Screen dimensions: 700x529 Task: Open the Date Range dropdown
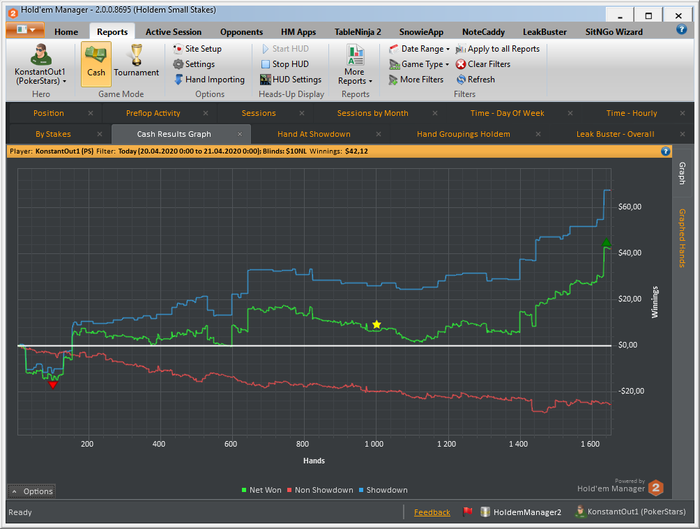(x=419, y=49)
